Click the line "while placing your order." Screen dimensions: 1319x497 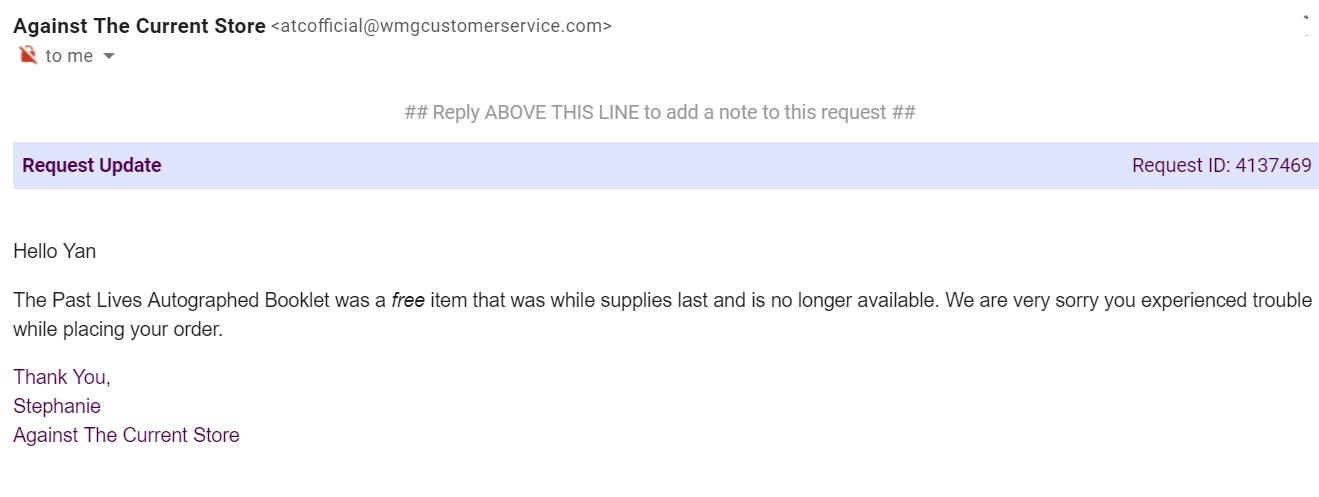[118, 329]
